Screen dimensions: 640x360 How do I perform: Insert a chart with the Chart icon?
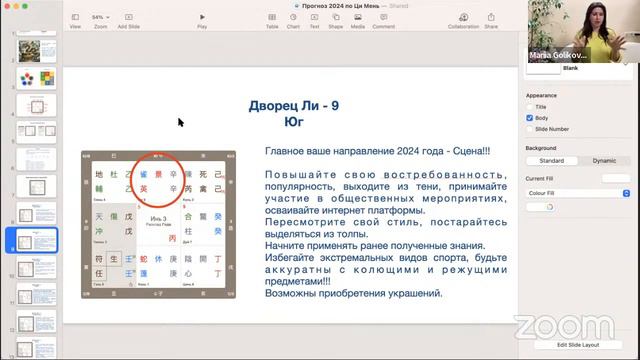[293, 21]
